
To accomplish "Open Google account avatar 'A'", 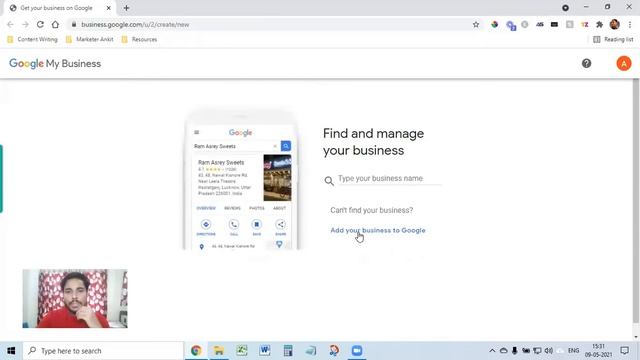I will (x=624, y=63).
